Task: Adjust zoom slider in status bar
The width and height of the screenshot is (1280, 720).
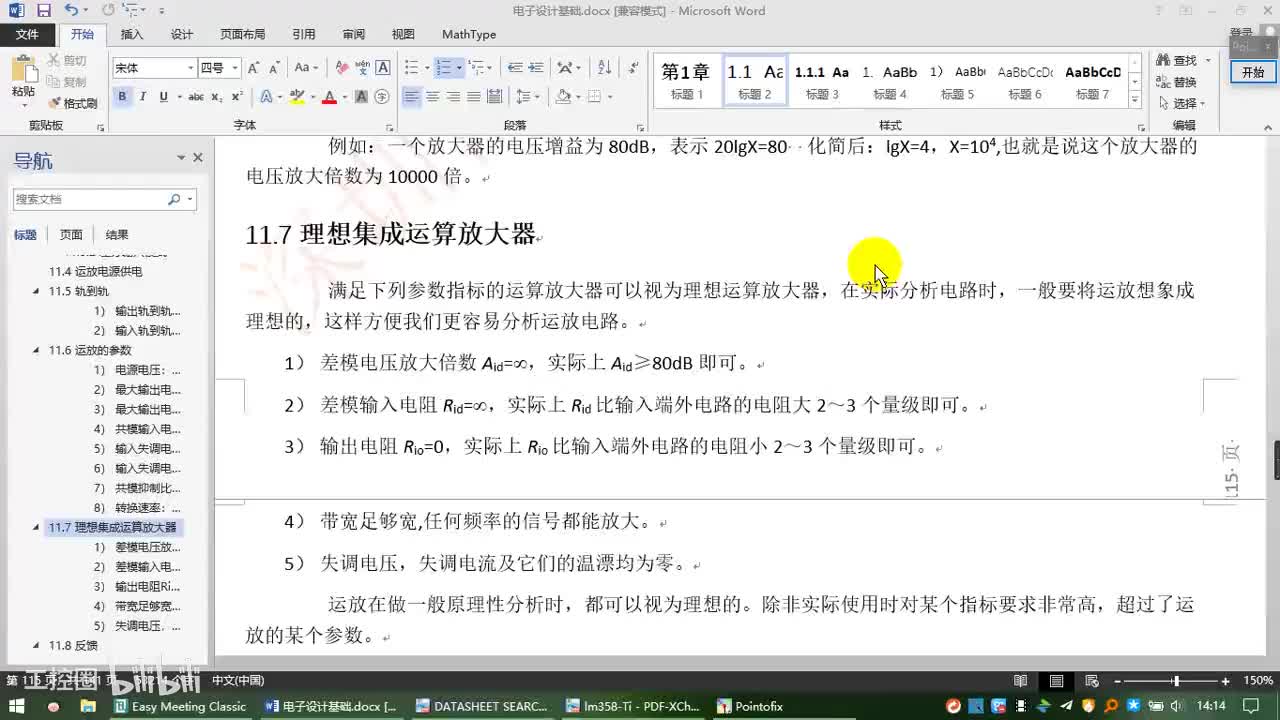Action: point(1176,681)
